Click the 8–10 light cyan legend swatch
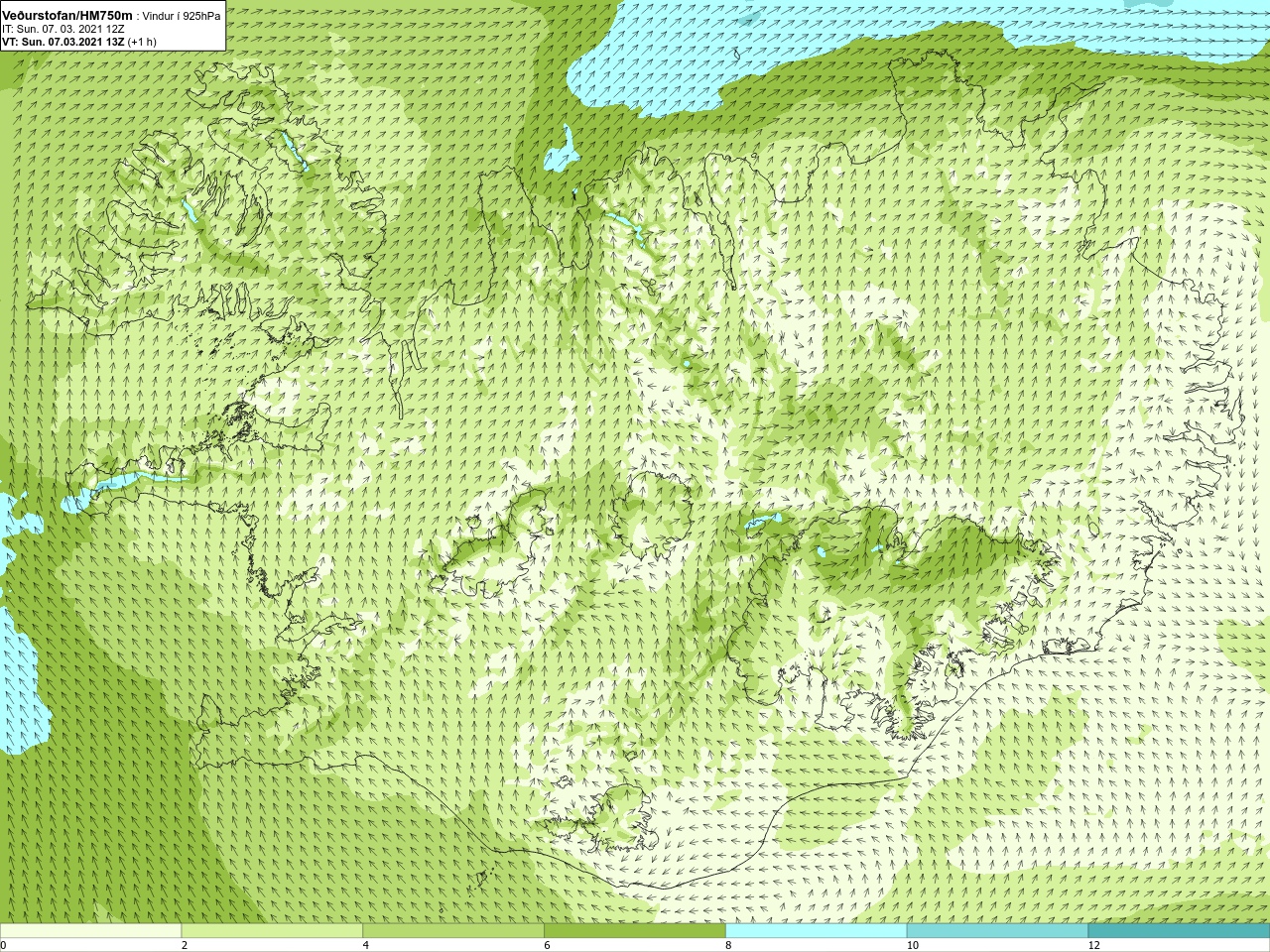Screen dimensions: 1270x952 click(x=816, y=931)
